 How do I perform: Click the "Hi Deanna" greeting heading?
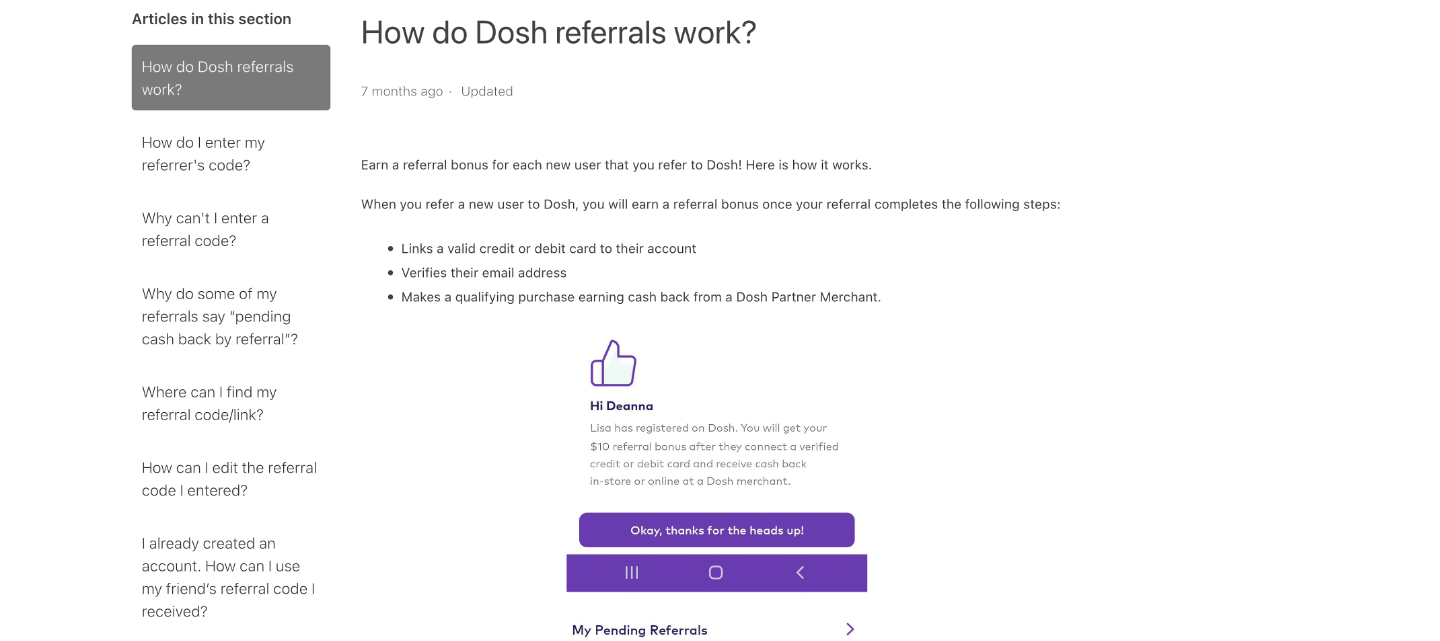(621, 406)
